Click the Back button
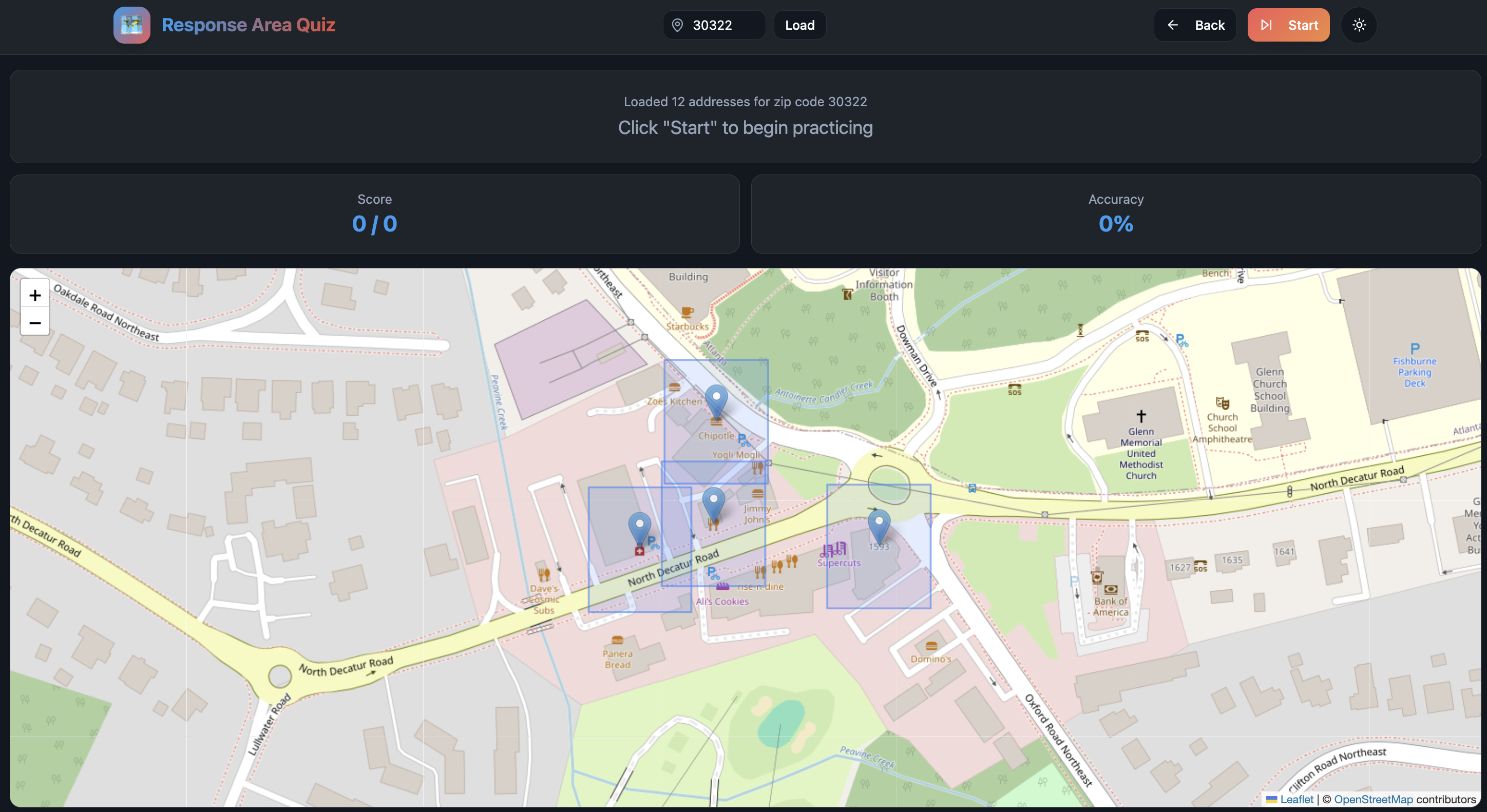 1195,25
